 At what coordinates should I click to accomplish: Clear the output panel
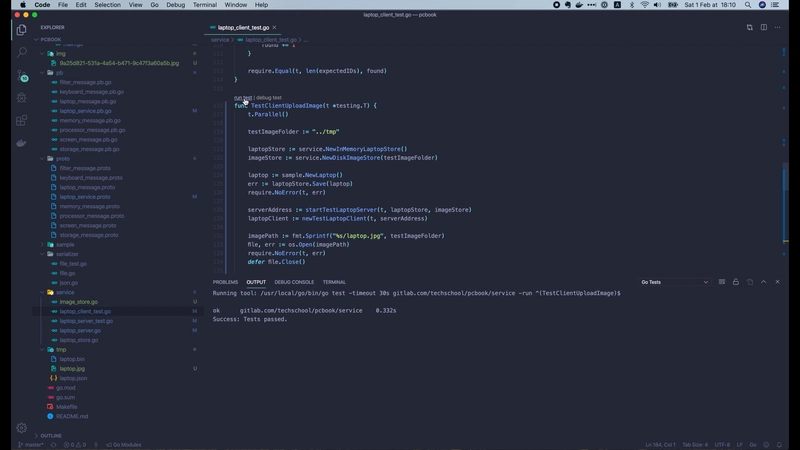coord(721,282)
